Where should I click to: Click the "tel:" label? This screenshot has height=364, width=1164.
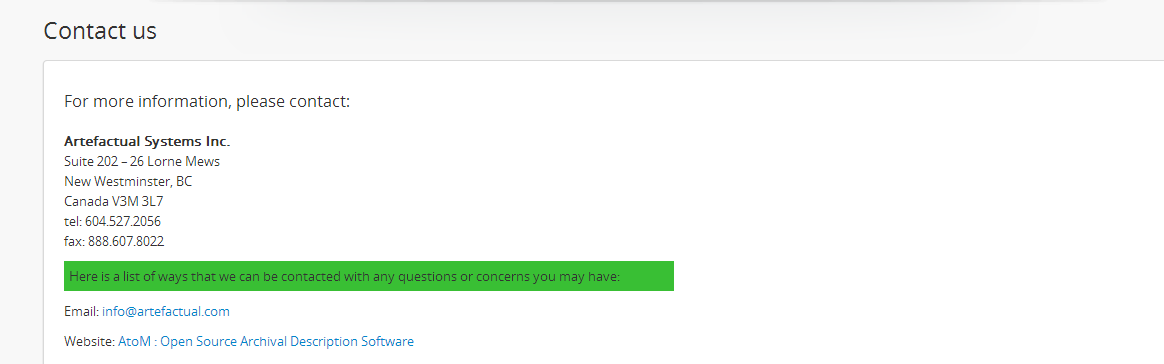(x=73, y=221)
